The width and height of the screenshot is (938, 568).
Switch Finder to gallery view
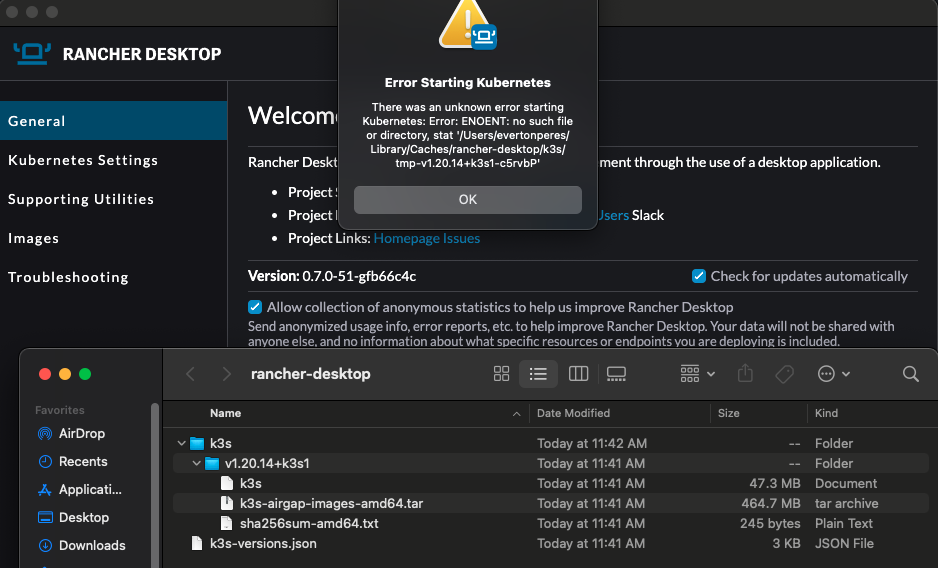coord(616,374)
